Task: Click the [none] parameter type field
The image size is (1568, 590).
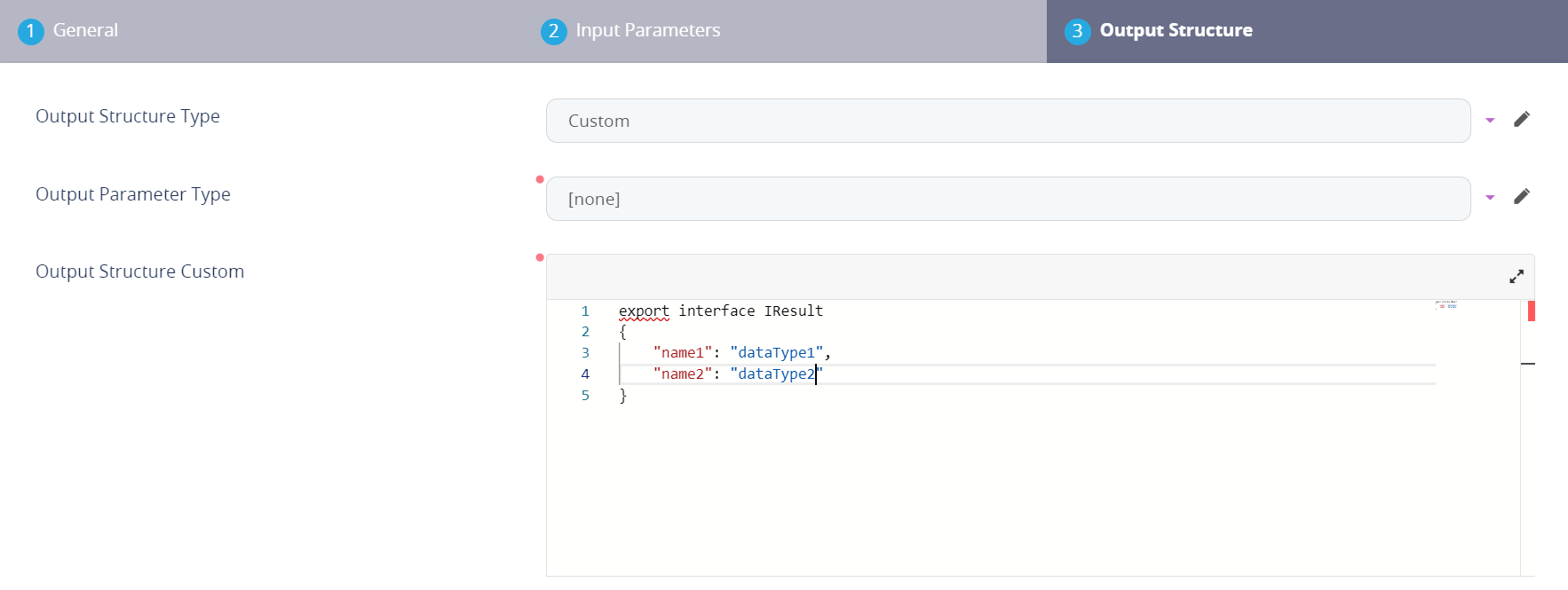Action: (x=1007, y=199)
